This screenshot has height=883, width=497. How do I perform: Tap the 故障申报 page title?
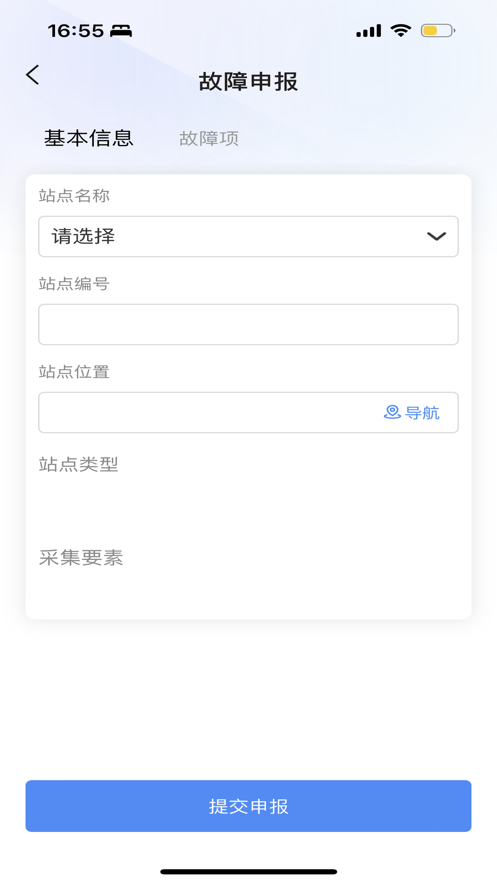(x=248, y=82)
